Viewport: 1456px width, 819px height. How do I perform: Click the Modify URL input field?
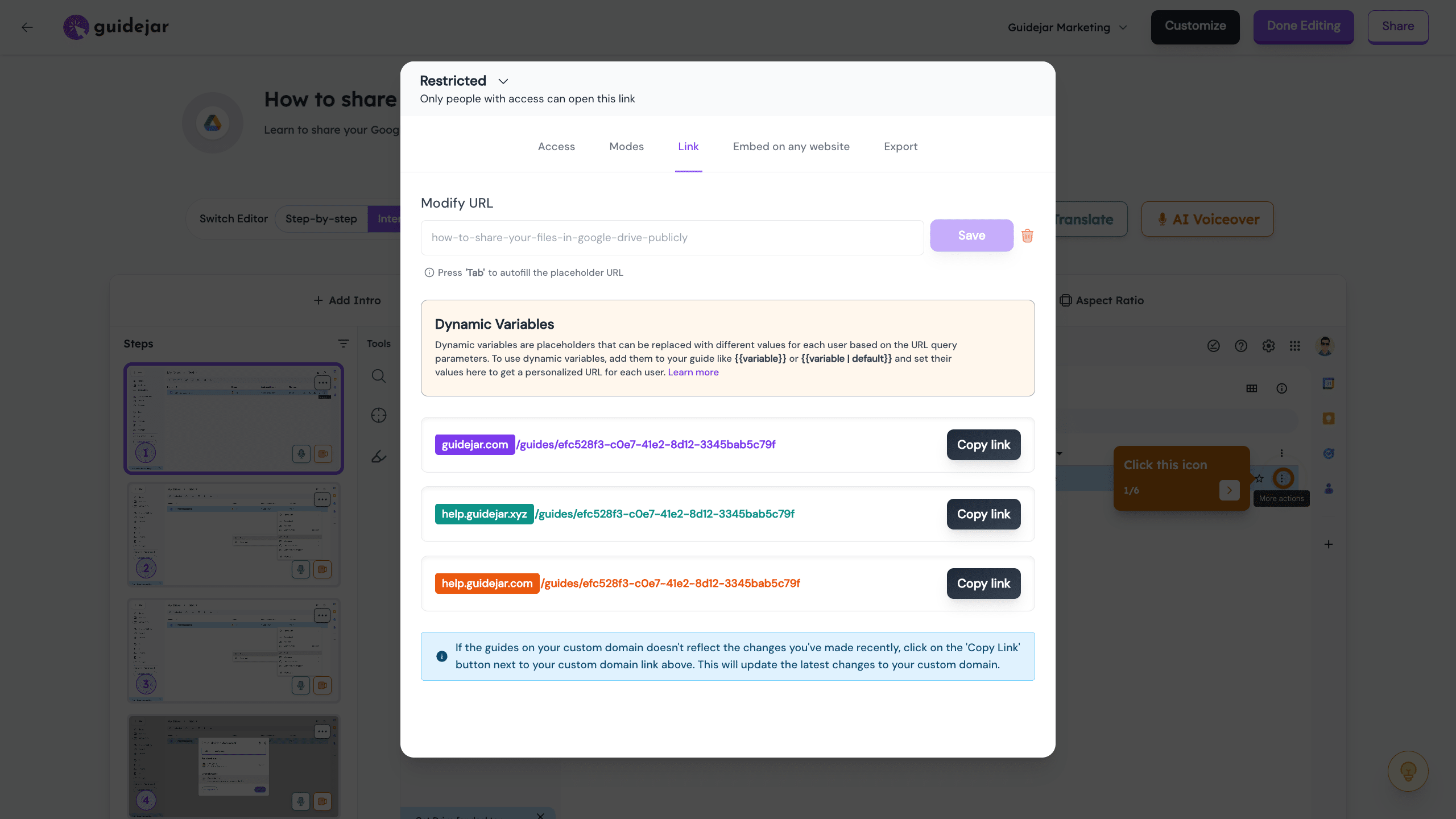(x=672, y=238)
